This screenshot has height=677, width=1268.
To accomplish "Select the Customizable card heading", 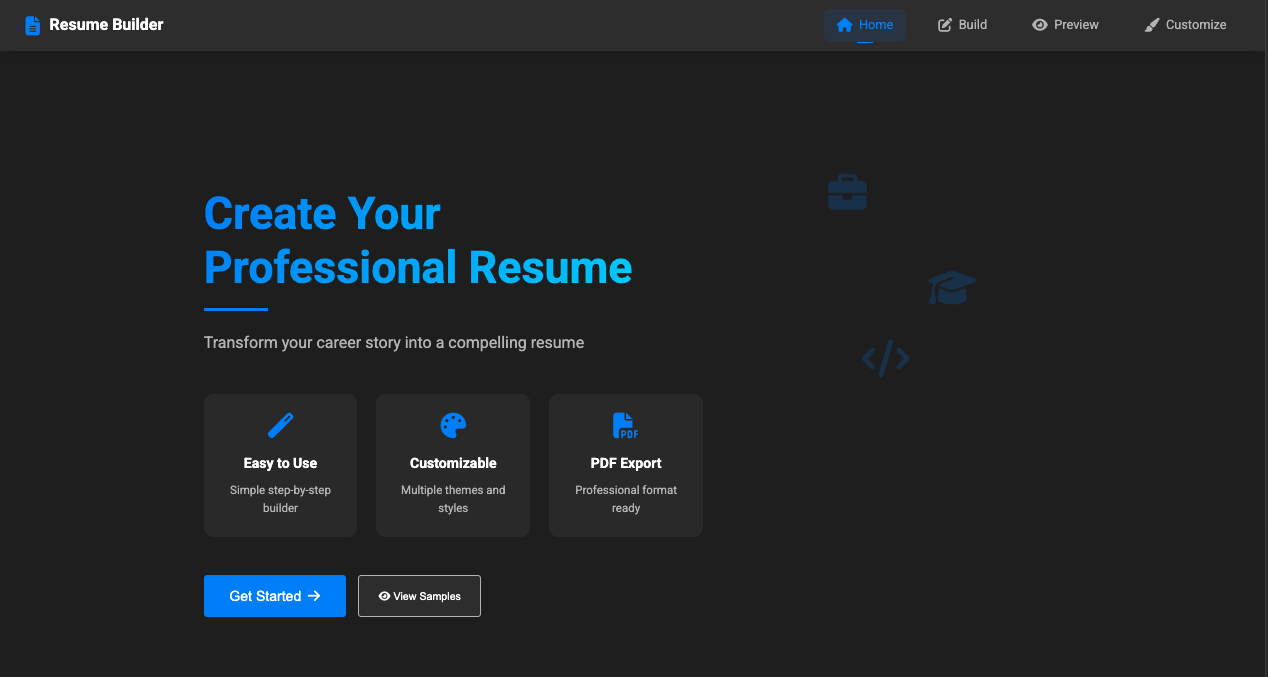I will point(453,463).
